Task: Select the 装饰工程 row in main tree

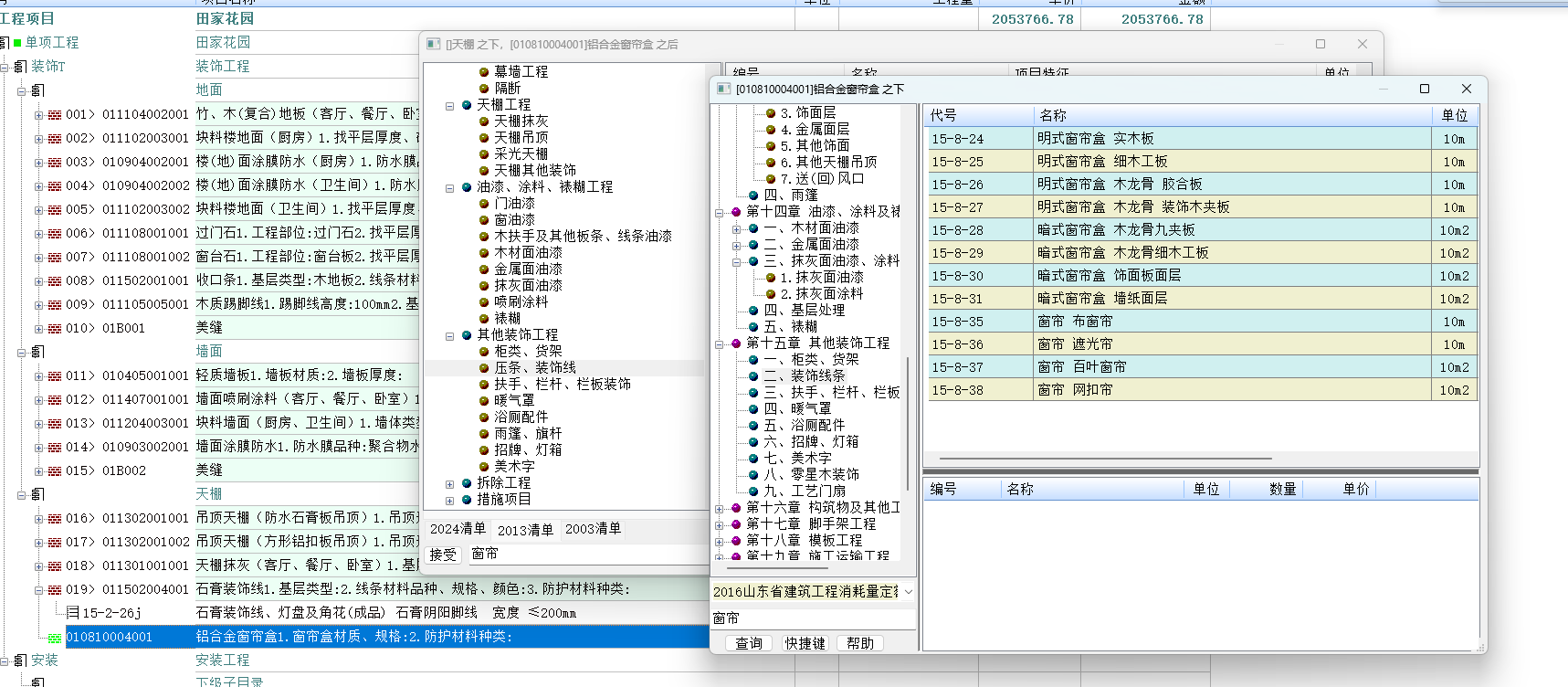Action: point(222,67)
